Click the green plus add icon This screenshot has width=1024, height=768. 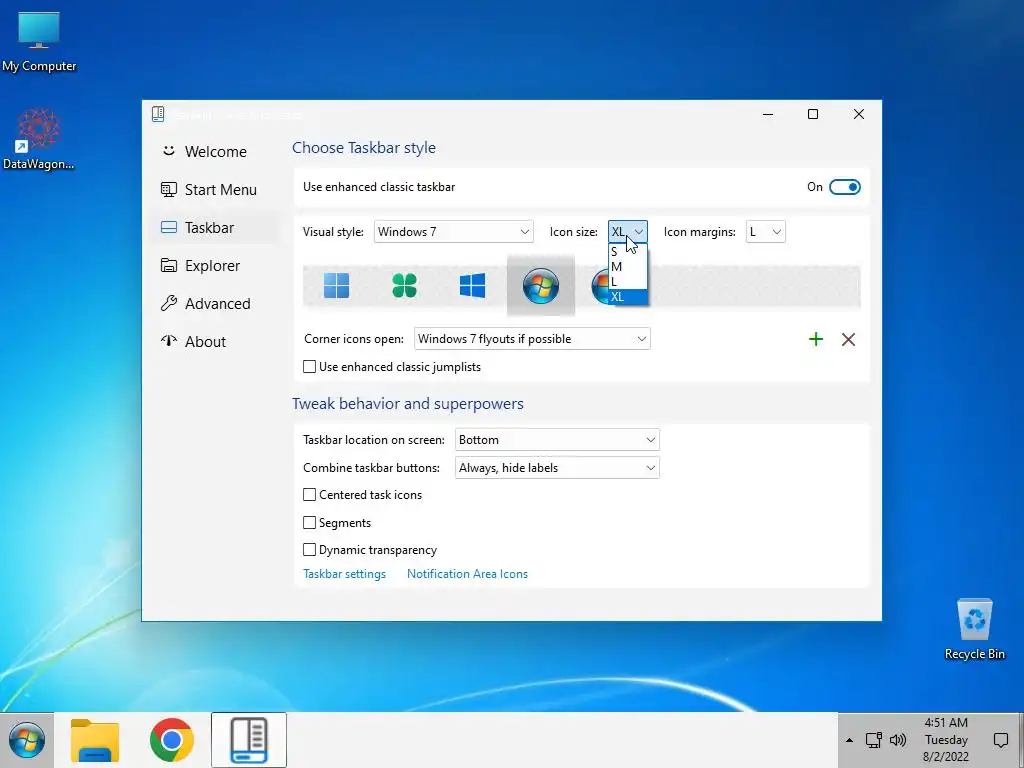click(816, 339)
